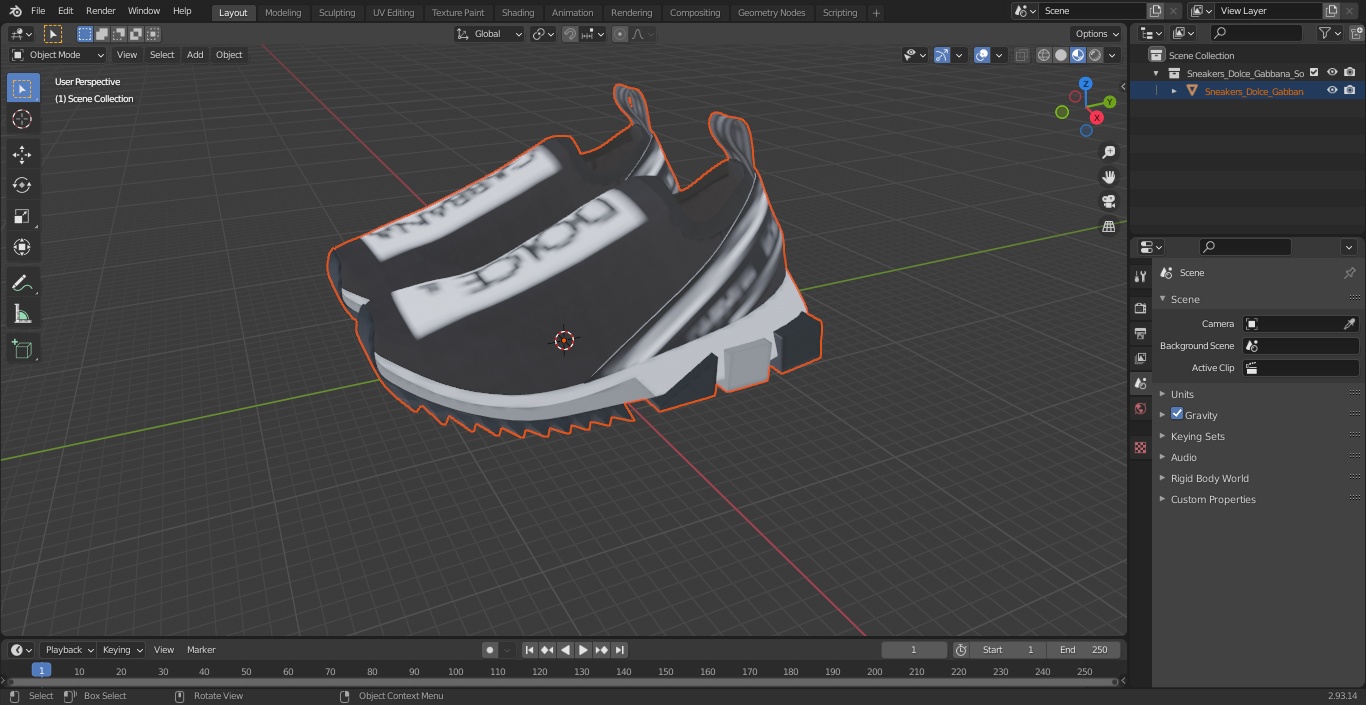Screen dimensions: 1366x705
Task: Click the pan view hand icon
Action: click(1108, 177)
